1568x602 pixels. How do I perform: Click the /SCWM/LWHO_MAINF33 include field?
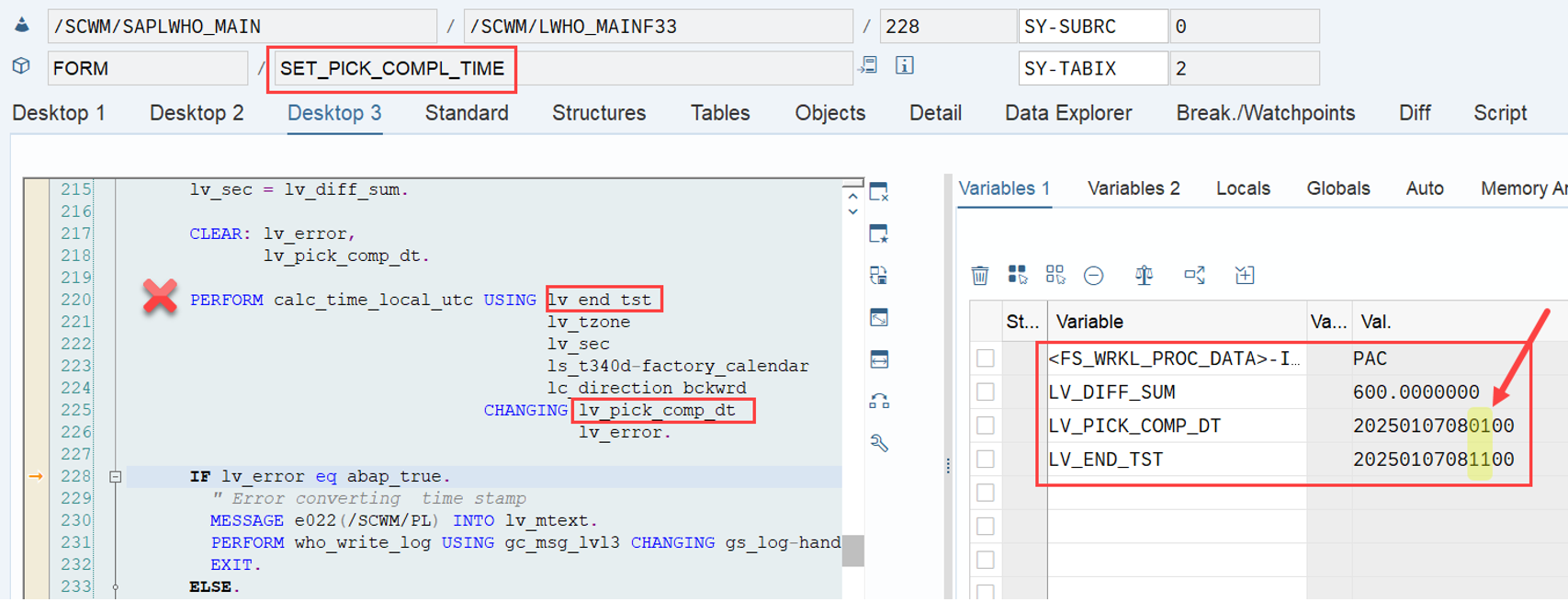pos(659,26)
